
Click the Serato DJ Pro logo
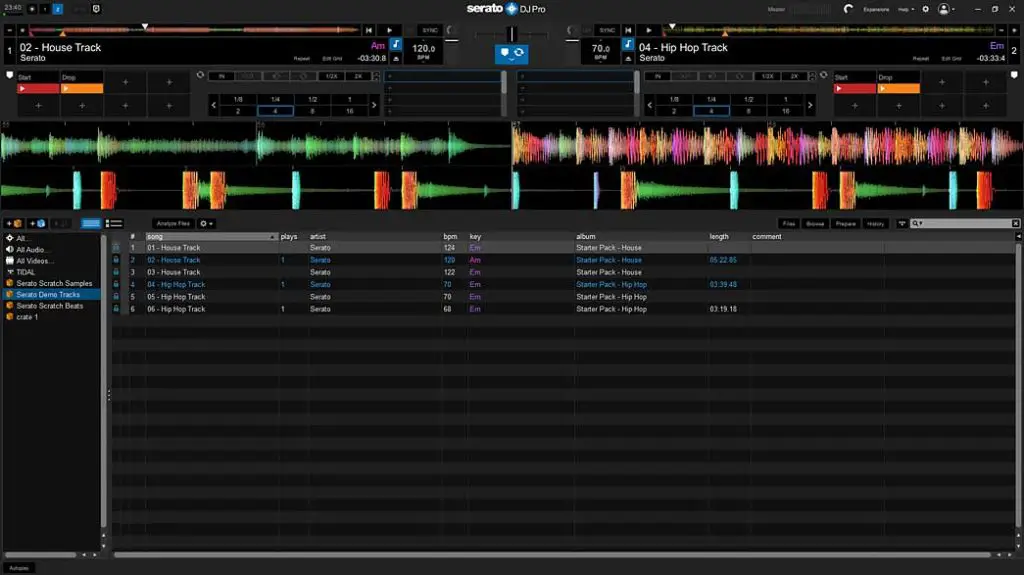tap(506, 9)
